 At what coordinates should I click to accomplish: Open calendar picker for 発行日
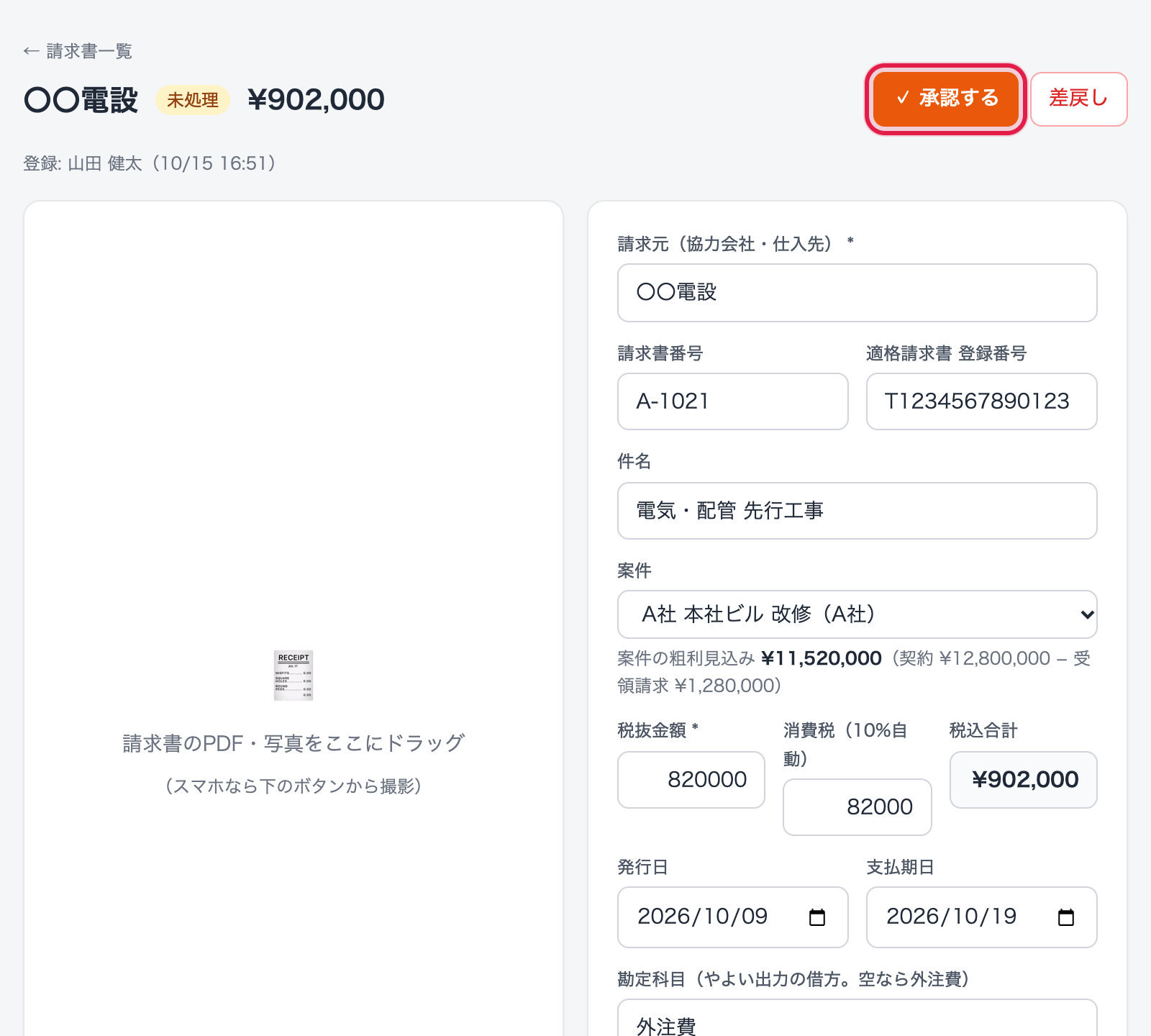[x=817, y=917]
